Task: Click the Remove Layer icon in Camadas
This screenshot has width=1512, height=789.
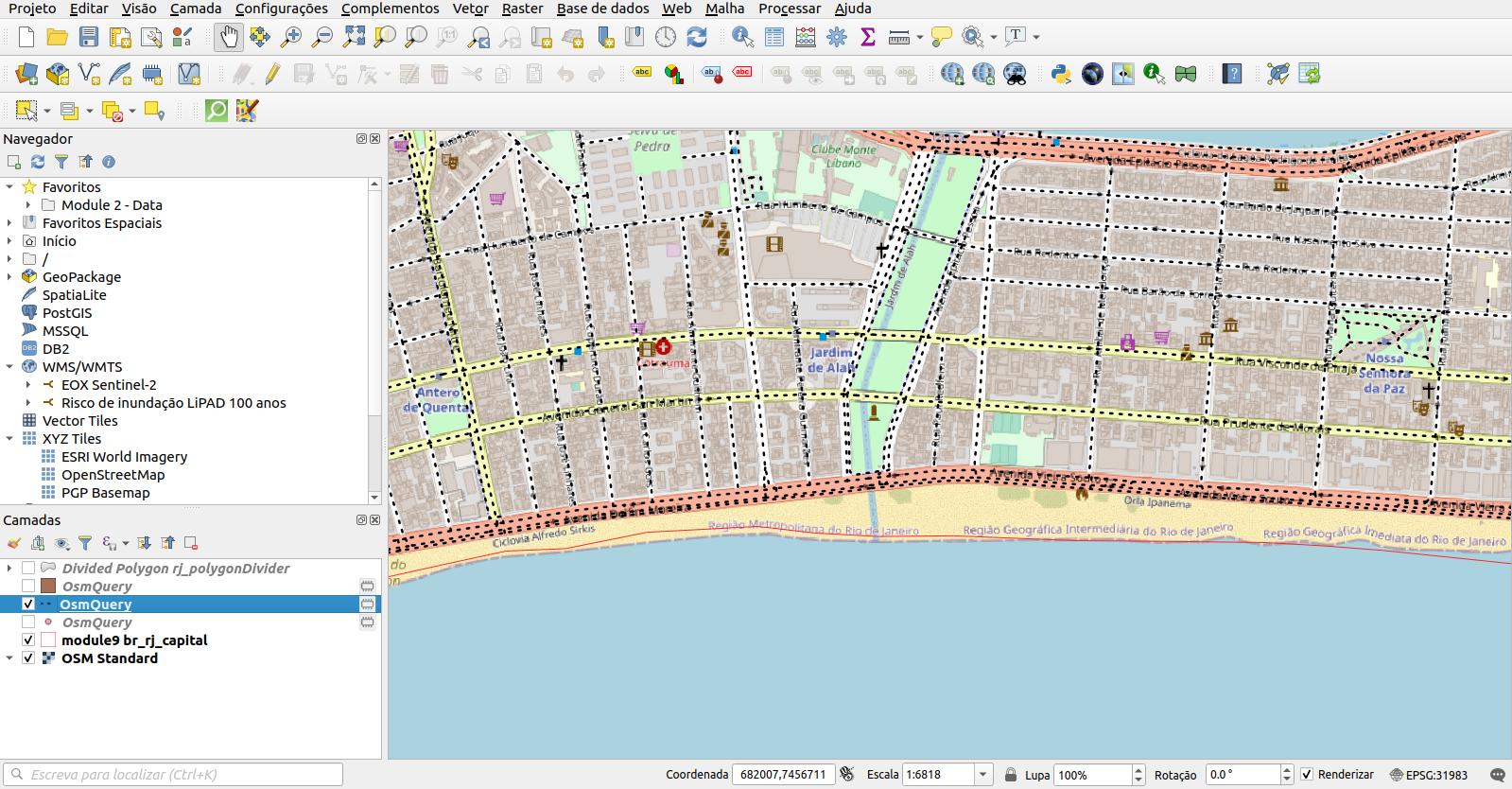Action: coord(191,543)
